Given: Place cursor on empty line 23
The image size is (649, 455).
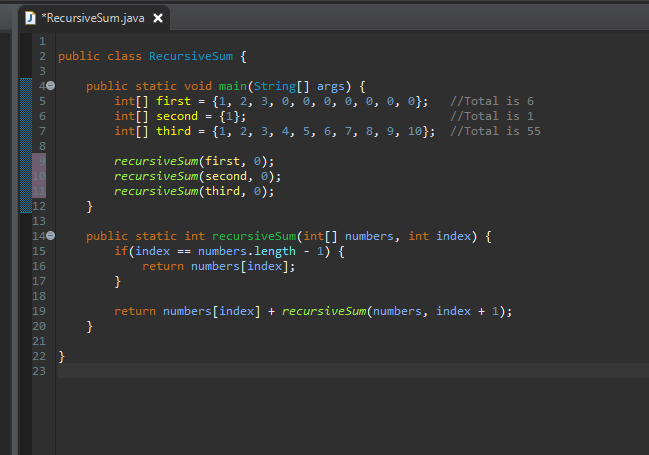Looking at the screenshot, I should [353, 371].
